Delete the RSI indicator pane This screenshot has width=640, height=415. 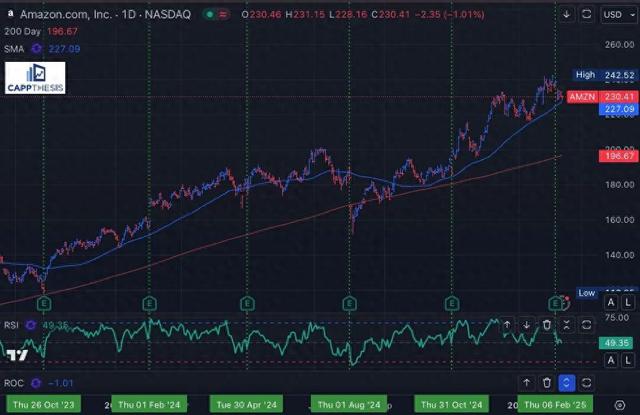(x=547, y=325)
